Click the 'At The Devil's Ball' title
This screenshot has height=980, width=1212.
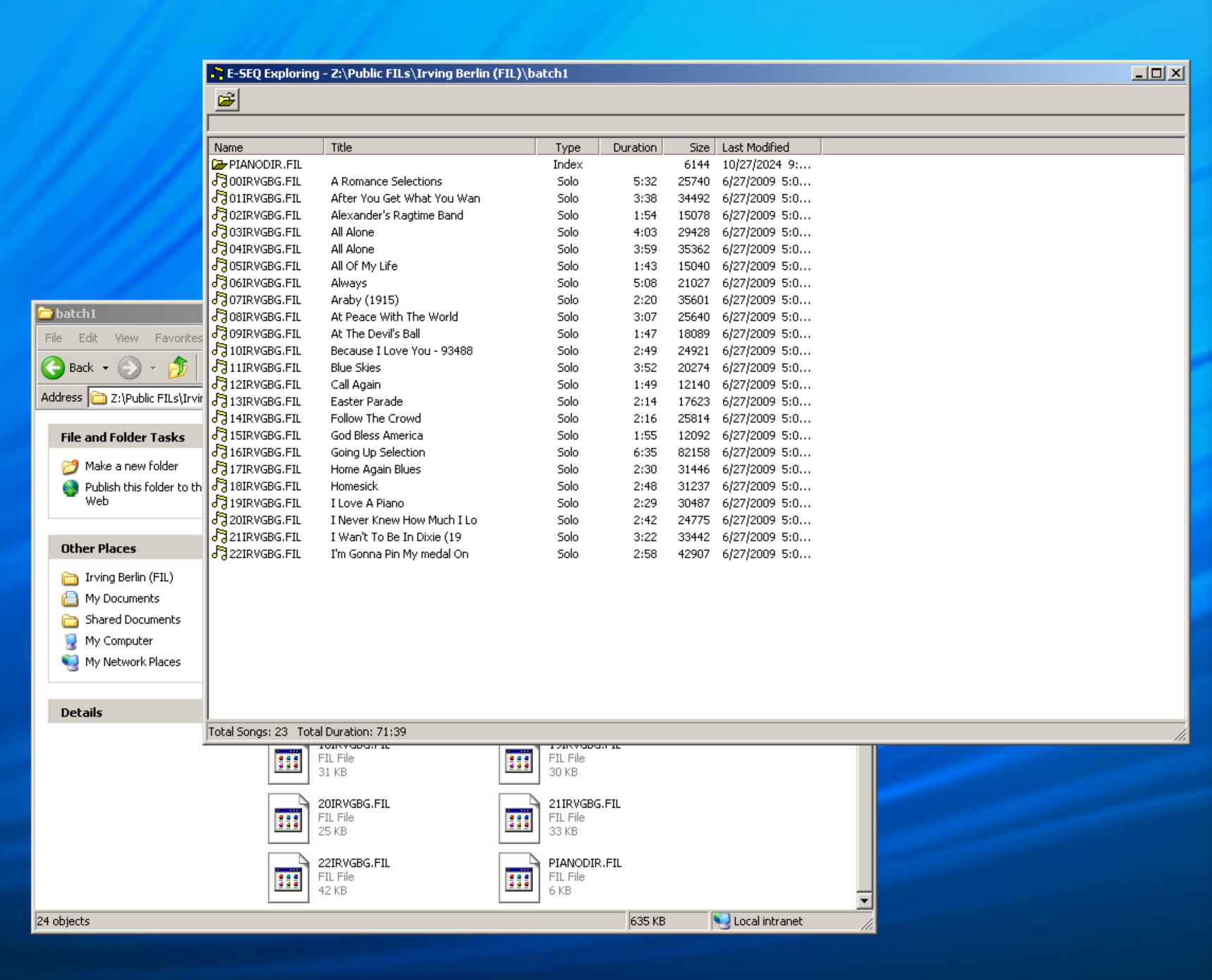(x=375, y=334)
